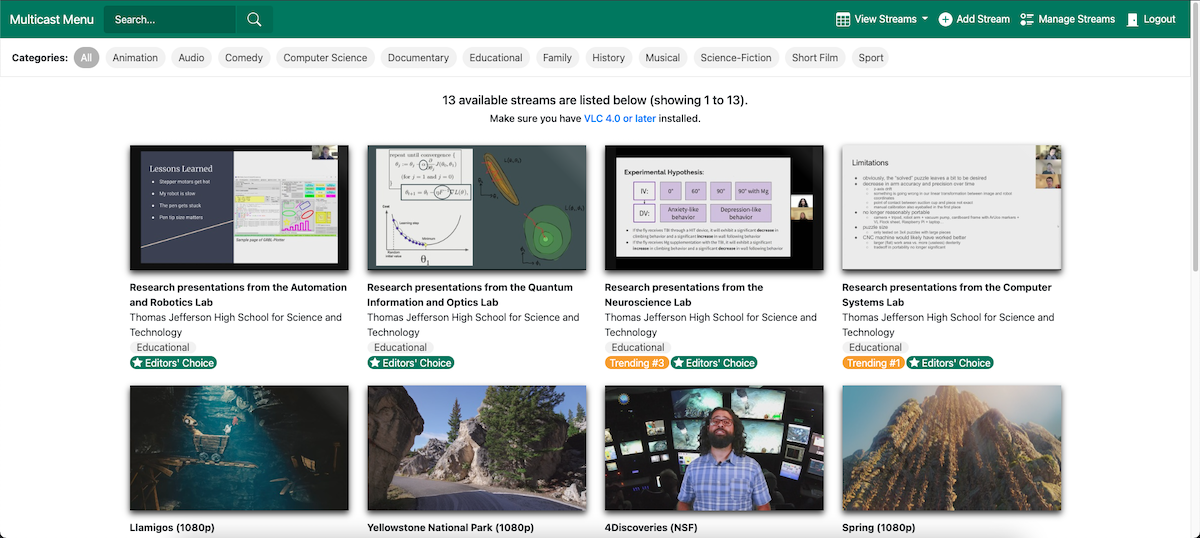Click the View Streams grid icon
Viewport: 1200px width, 538px height.
pos(843,19)
